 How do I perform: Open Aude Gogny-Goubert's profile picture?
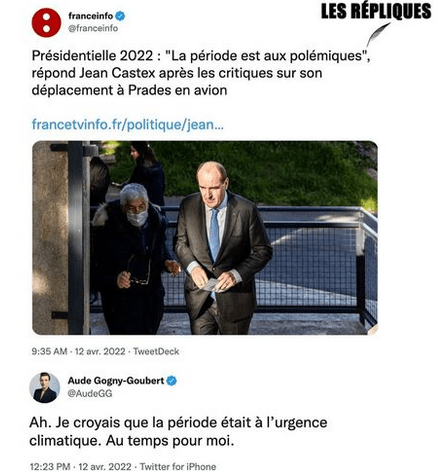coord(45,387)
